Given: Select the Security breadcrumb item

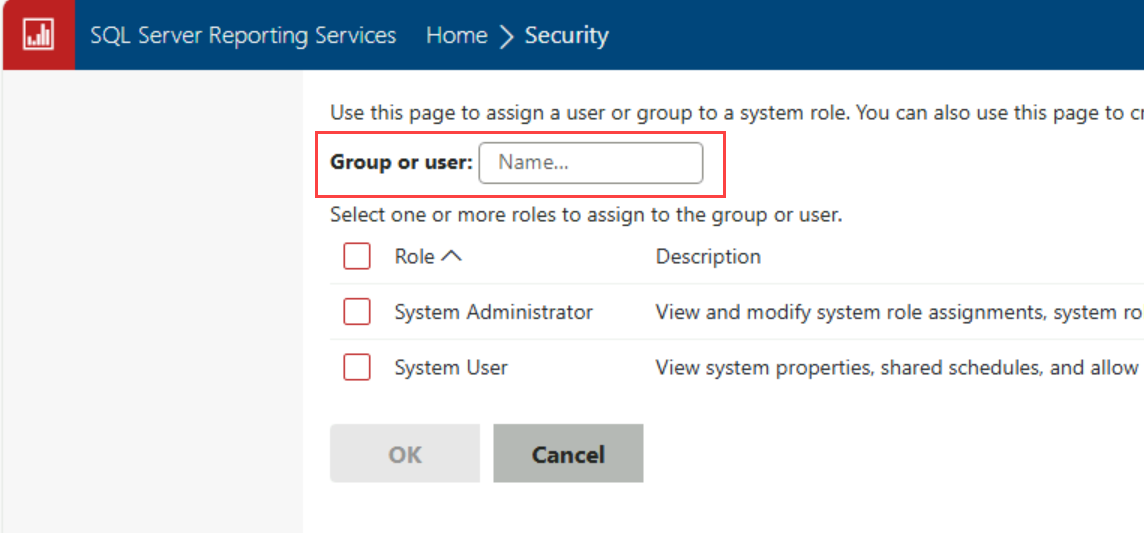Looking at the screenshot, I should click(x=567, y=35).
